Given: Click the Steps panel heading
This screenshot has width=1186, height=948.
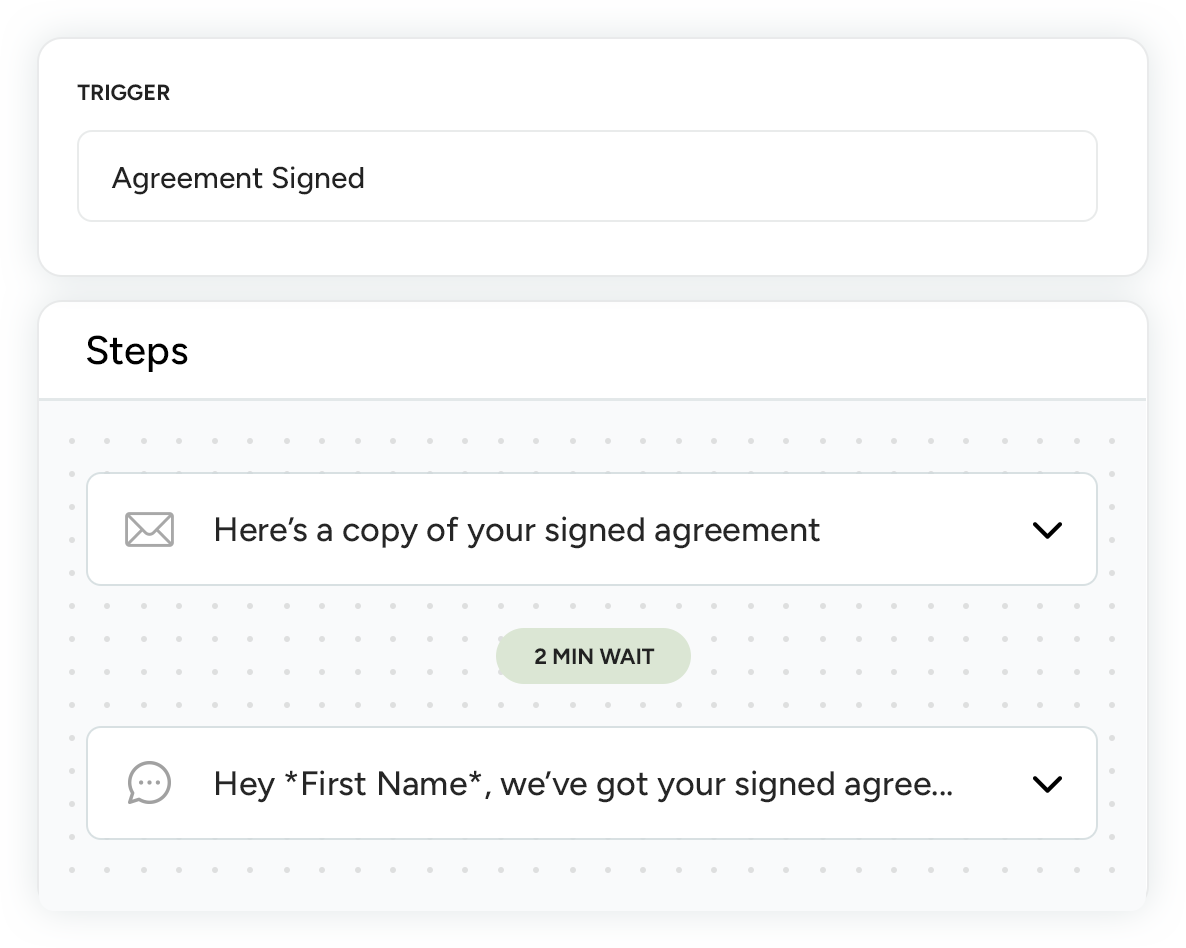Looking at the screenshot, I should click(x=137, y=351).
